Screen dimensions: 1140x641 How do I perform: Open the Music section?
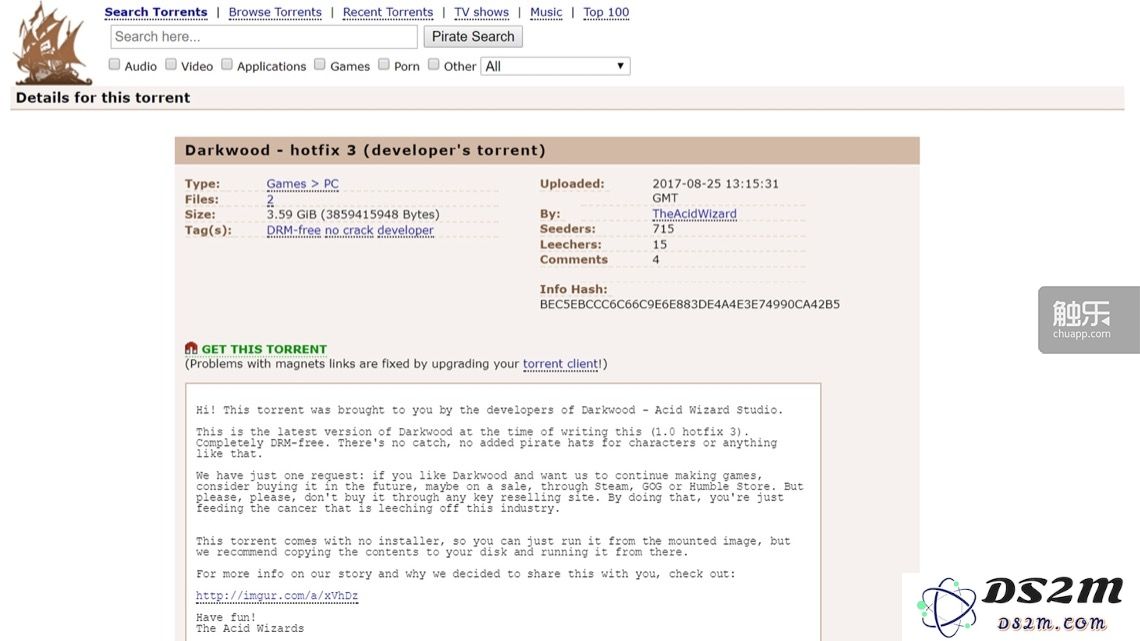(x=546, y=12)
